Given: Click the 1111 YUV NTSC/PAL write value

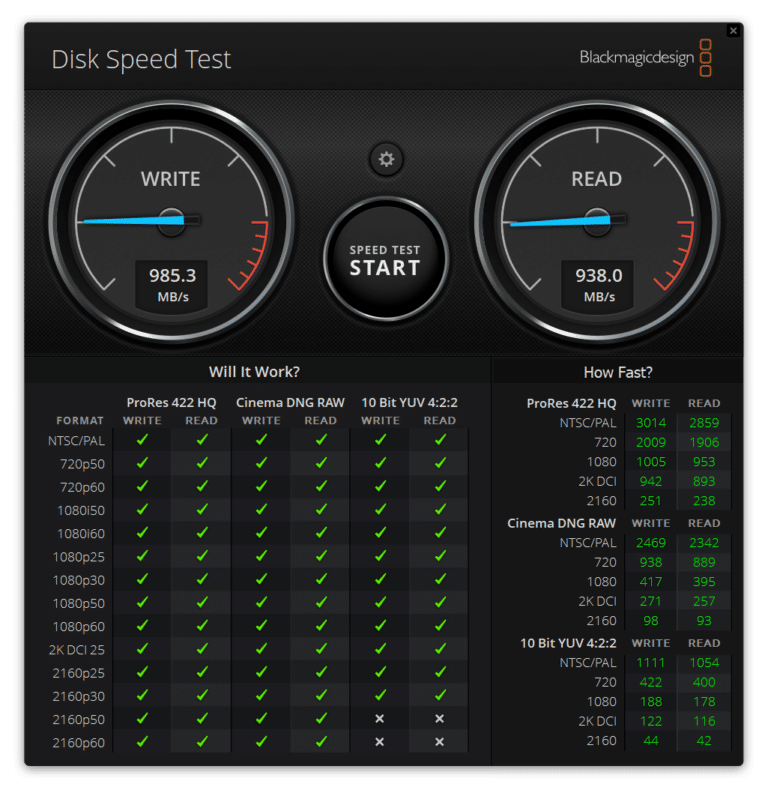Looking at the screenshot, I should 651,663.
